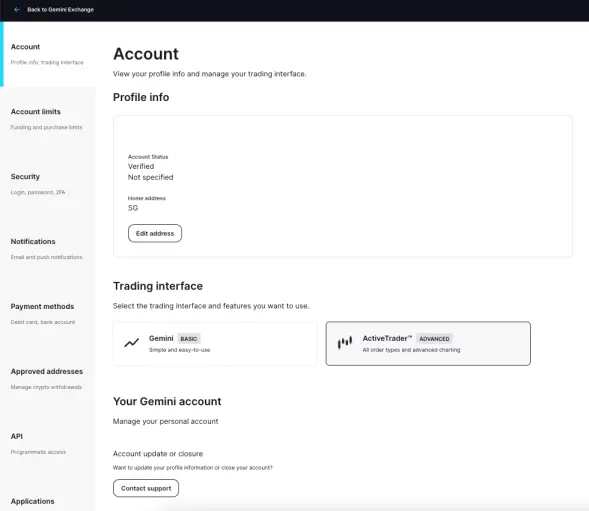Image resolution: width=589 pixels, height=511 pixels.
Task: Click the Contact support button
Action: click(146, 488)
